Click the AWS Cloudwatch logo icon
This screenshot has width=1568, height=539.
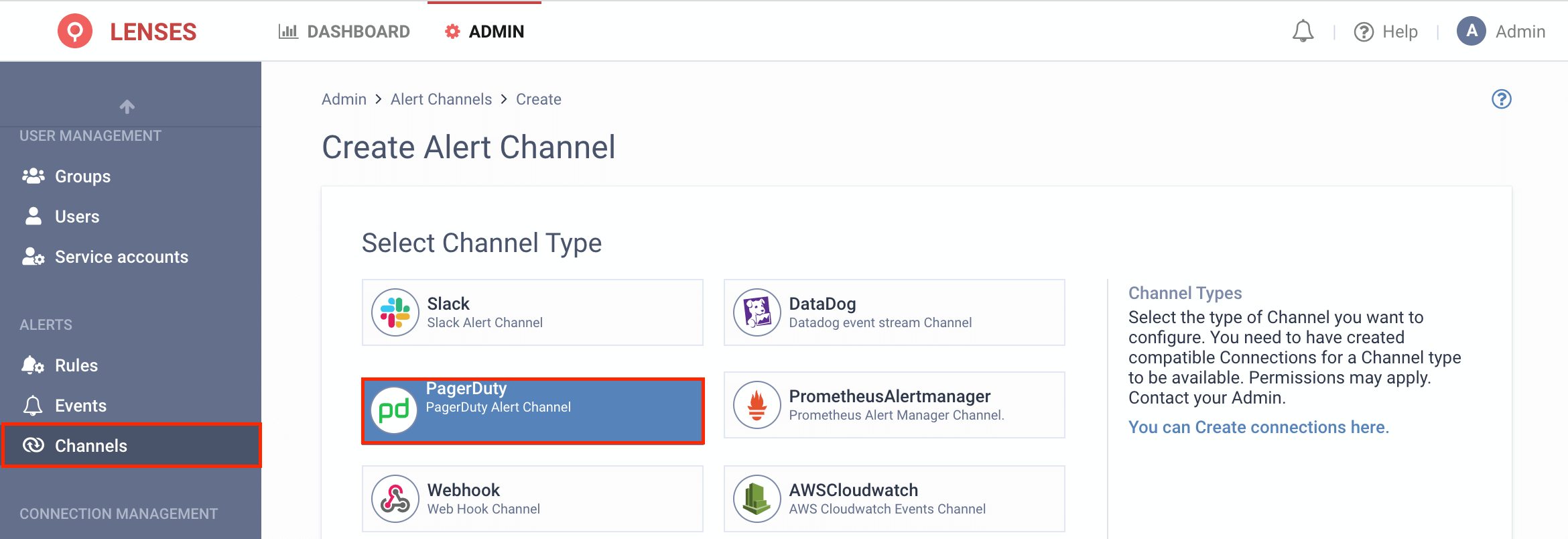757,499
